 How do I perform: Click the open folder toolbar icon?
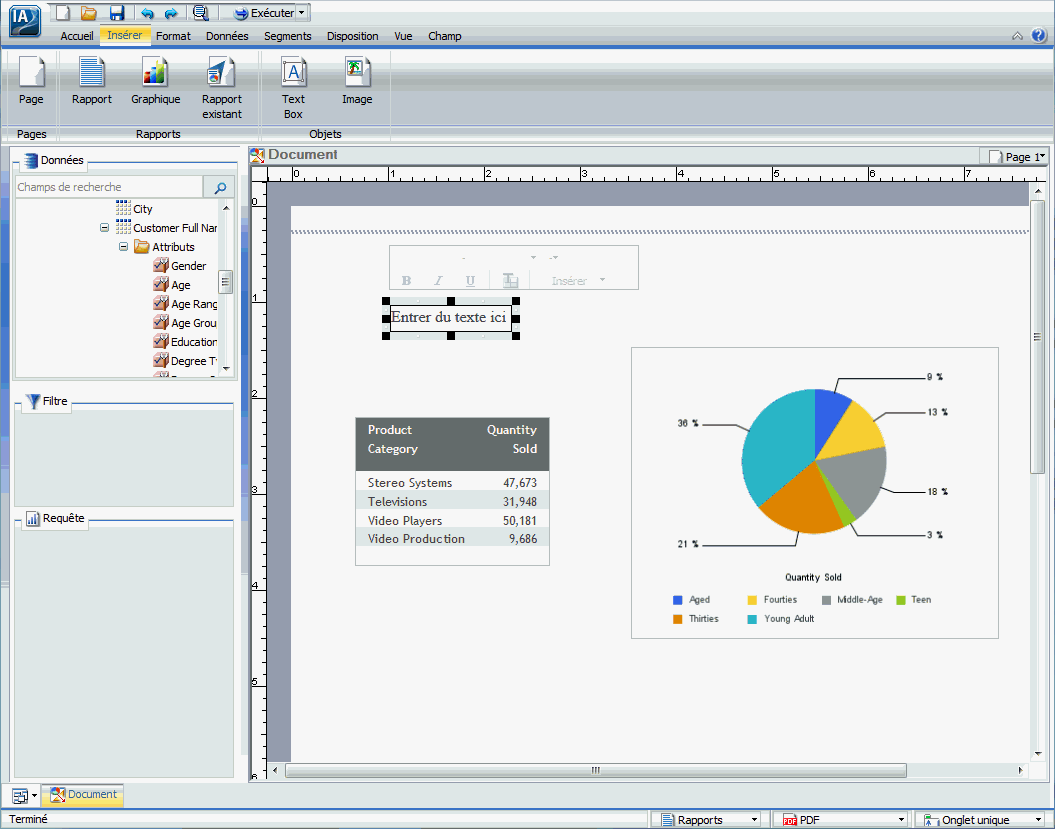(x=89, y=13)
